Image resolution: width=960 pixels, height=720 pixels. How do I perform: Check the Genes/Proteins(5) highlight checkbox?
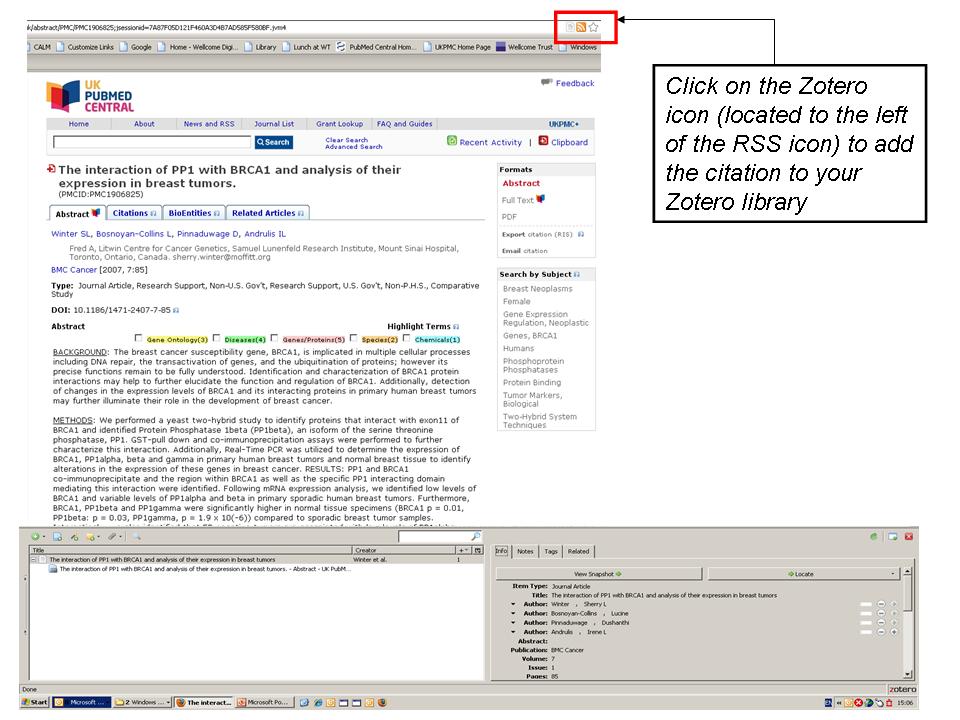(x=274, y=338)
